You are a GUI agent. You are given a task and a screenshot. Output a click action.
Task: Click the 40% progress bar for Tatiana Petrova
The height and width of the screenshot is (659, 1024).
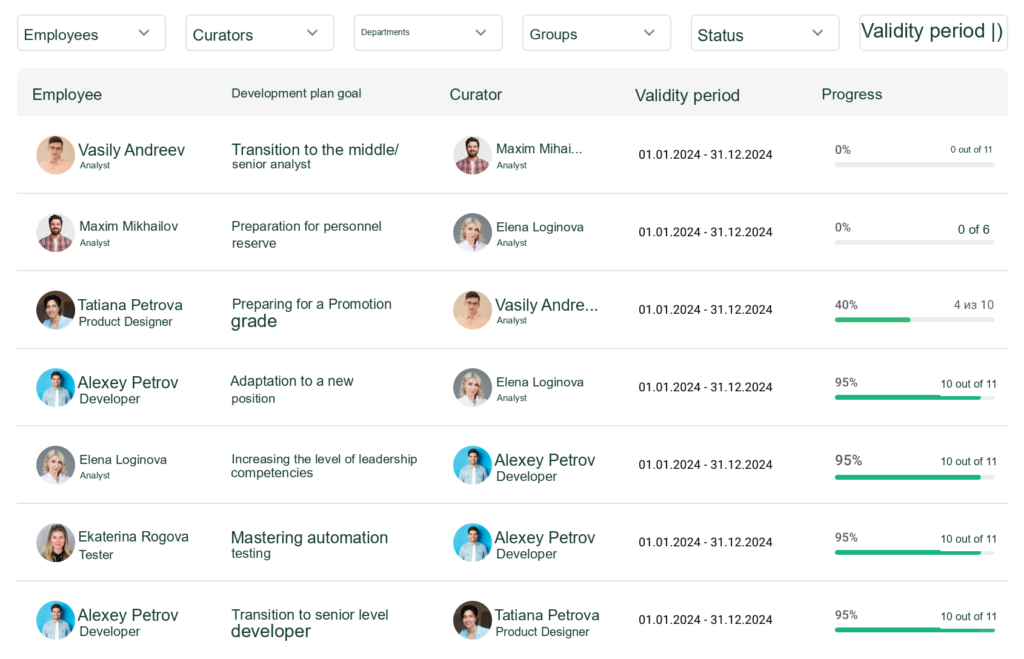[x=914, y=320]
